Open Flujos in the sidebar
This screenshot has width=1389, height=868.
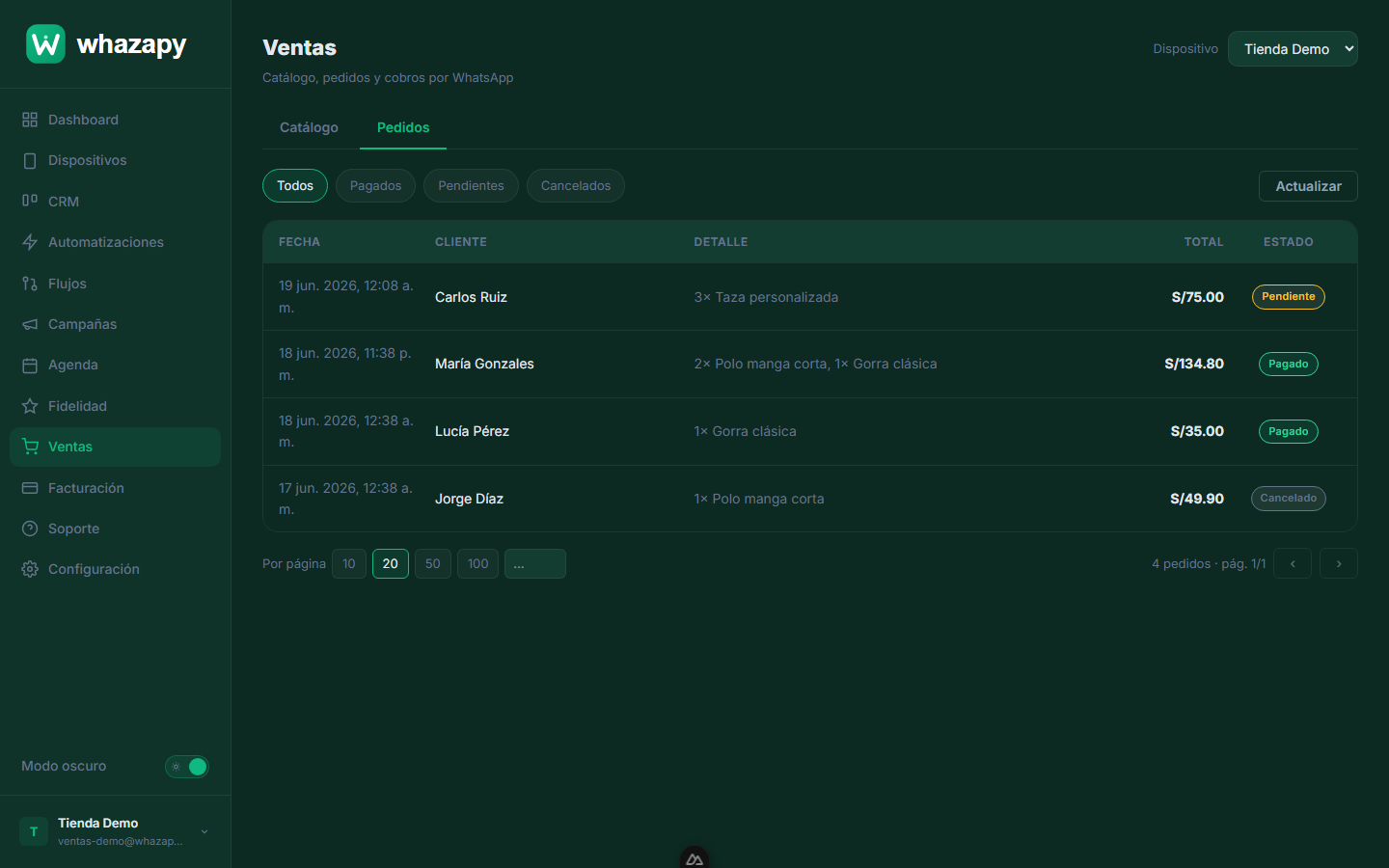click(116, 284)
